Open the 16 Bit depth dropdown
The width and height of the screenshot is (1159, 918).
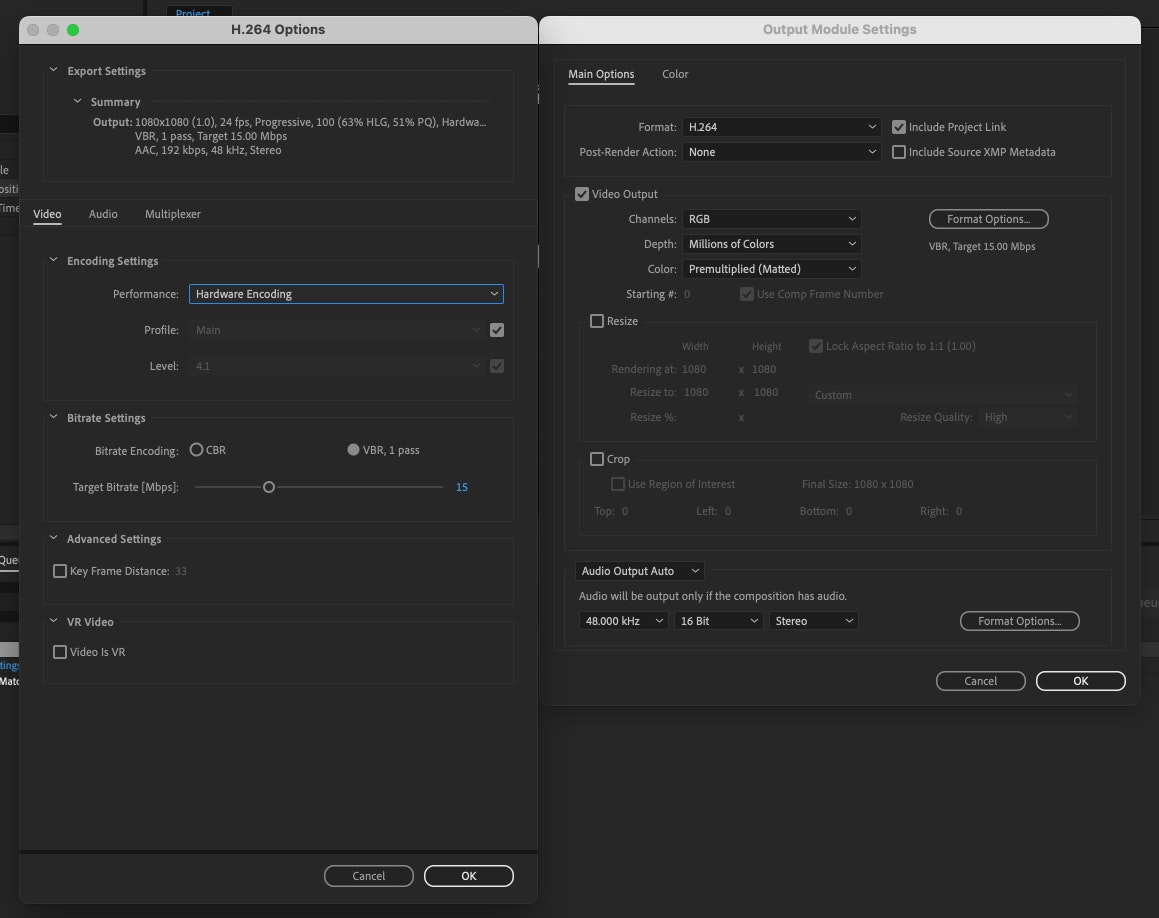pos(718,621)
